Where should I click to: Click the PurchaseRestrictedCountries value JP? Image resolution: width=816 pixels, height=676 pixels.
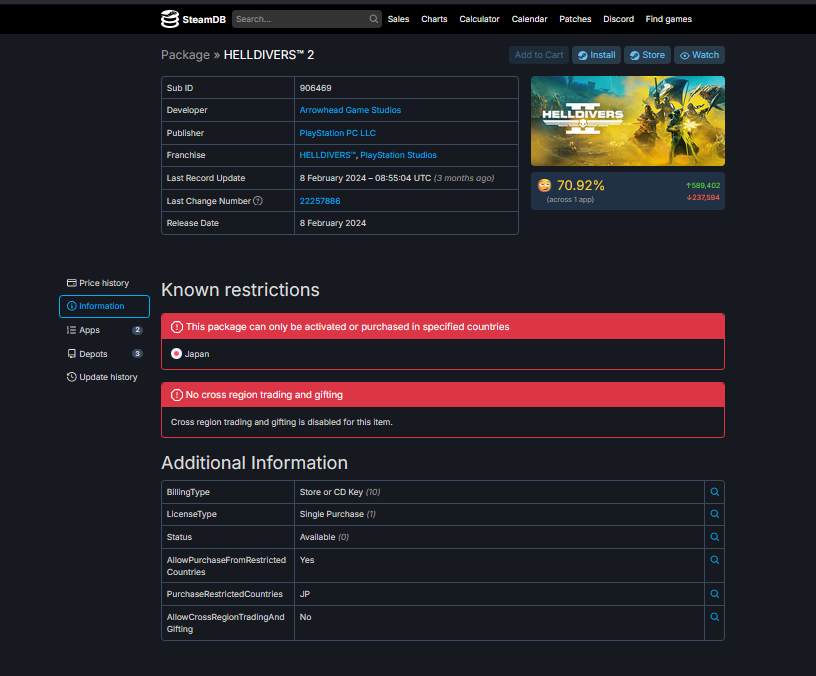point(305,594)
